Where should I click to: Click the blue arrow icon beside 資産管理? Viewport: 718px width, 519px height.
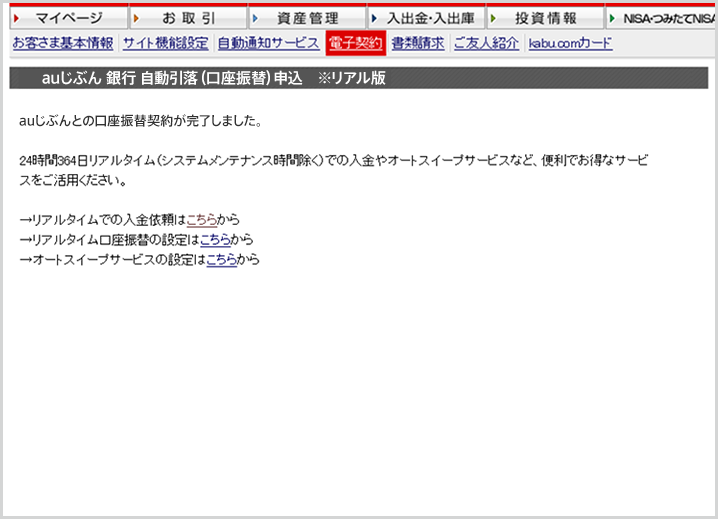pyautogui.click(x=255, y=18)
